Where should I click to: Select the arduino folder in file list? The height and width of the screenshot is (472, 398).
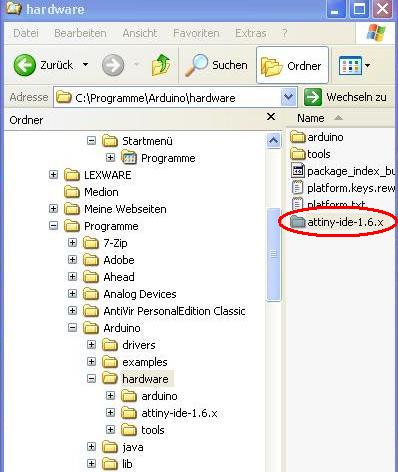tap(317, 137)
